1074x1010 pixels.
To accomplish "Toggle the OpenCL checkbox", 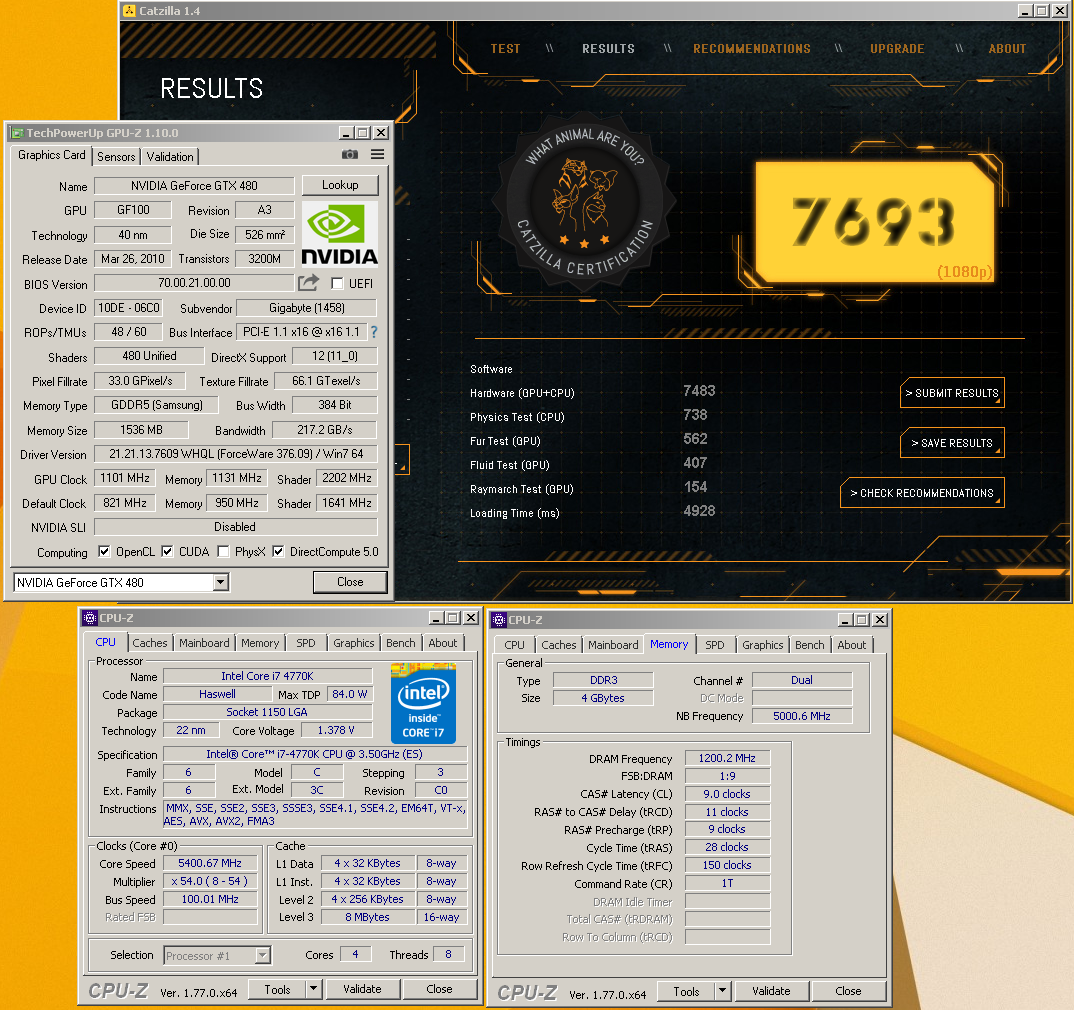I will pos(104,551).
